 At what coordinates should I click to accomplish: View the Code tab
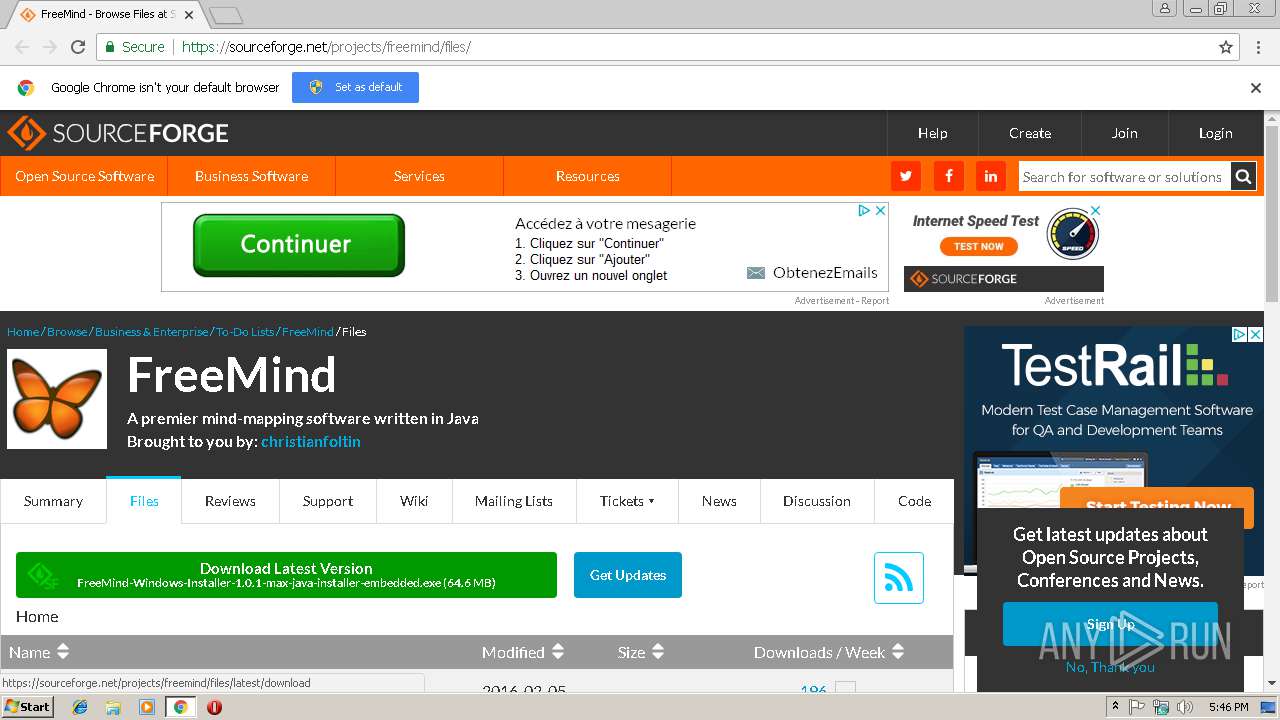914,501
